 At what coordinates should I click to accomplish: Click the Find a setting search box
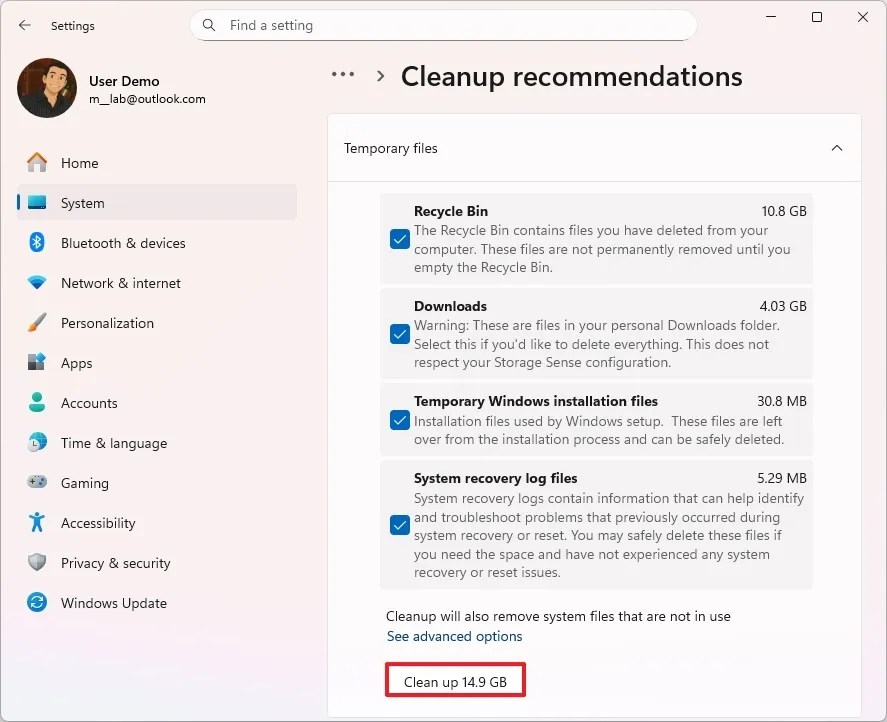443,25
